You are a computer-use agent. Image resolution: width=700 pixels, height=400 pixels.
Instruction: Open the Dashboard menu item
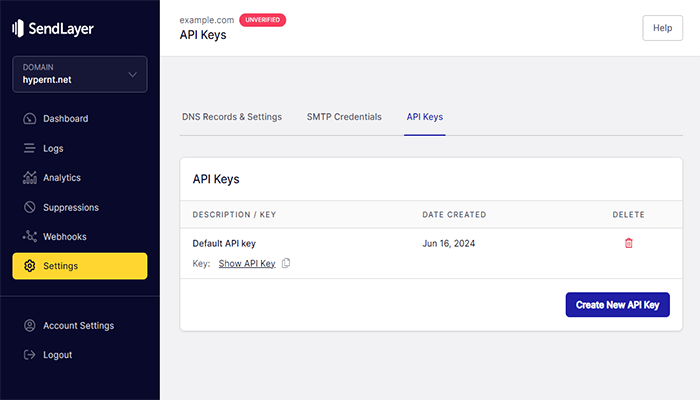click(x=65, y=119)
